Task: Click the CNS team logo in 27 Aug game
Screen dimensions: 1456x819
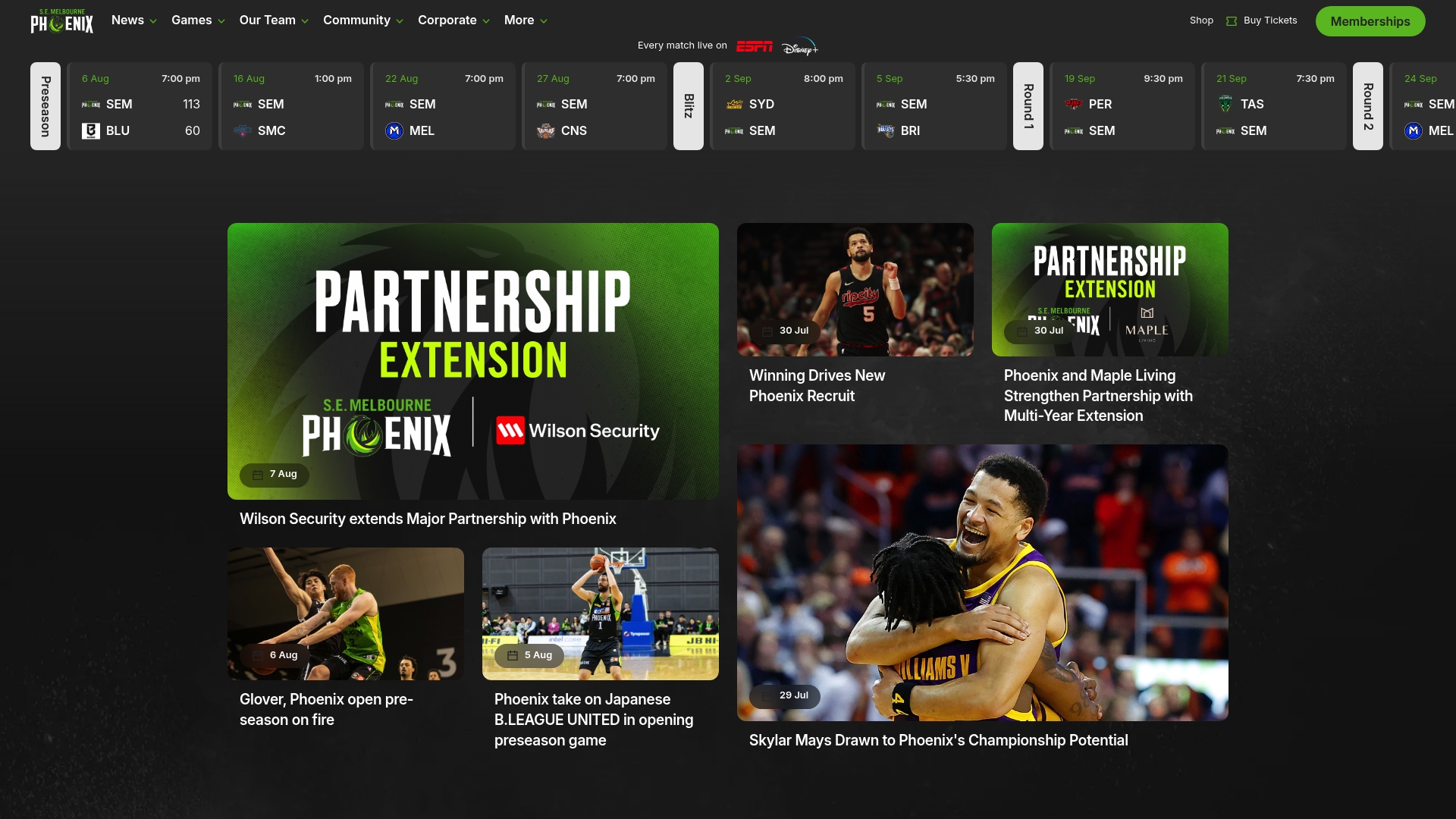Action: [x=546, y=131]
